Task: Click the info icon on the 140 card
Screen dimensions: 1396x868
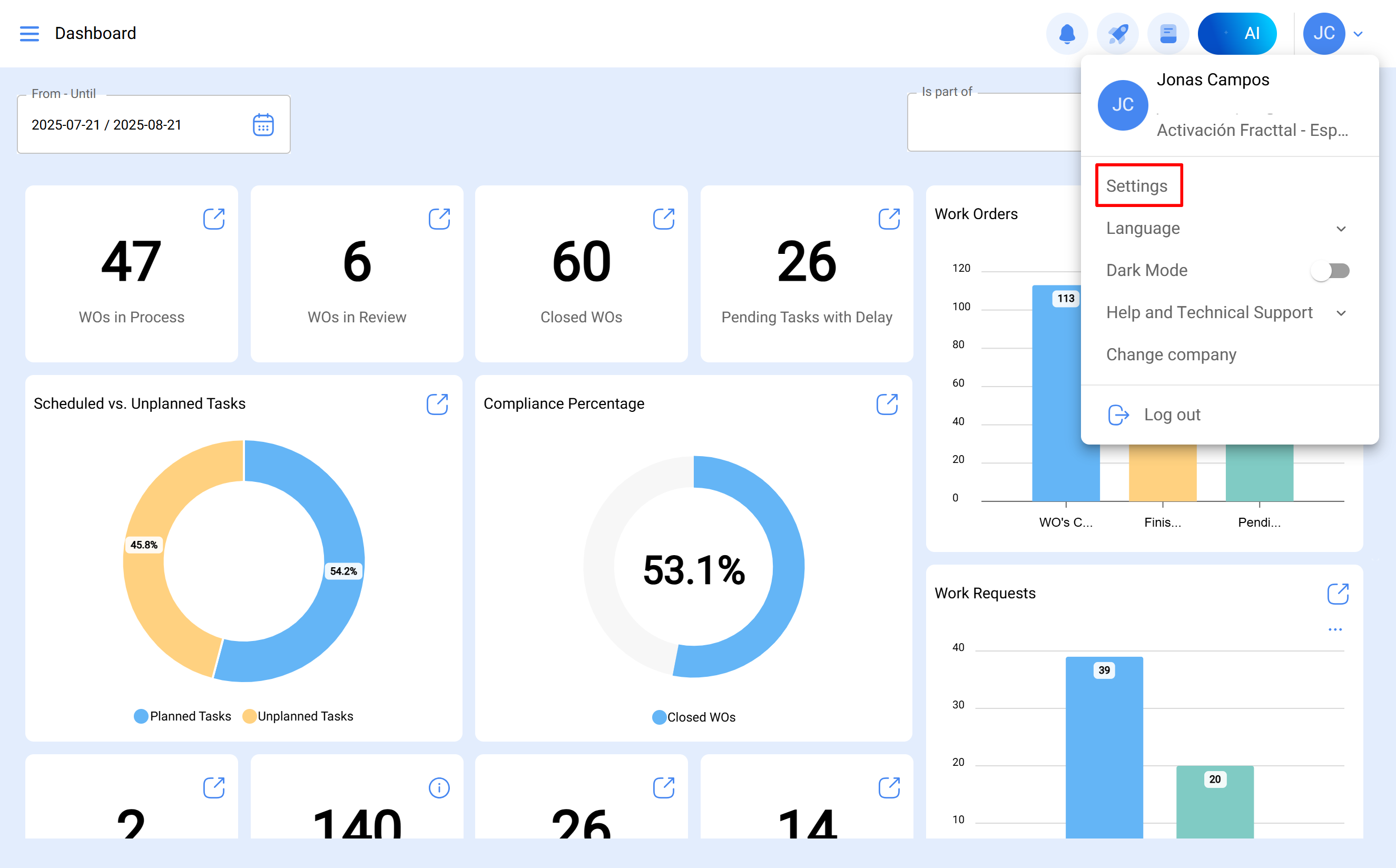Action: (x=439, y=787)
